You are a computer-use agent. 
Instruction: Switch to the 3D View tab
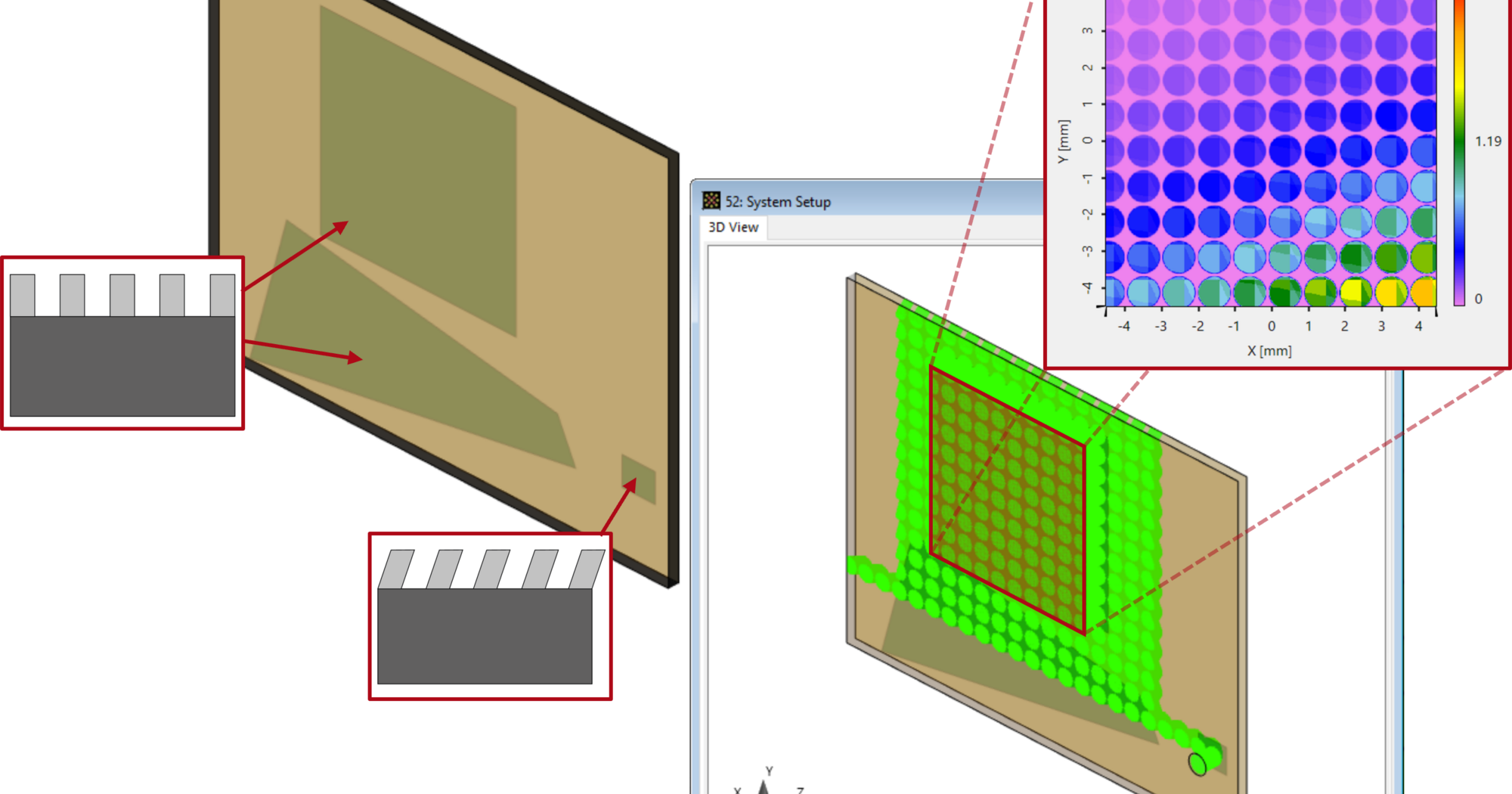732,227
